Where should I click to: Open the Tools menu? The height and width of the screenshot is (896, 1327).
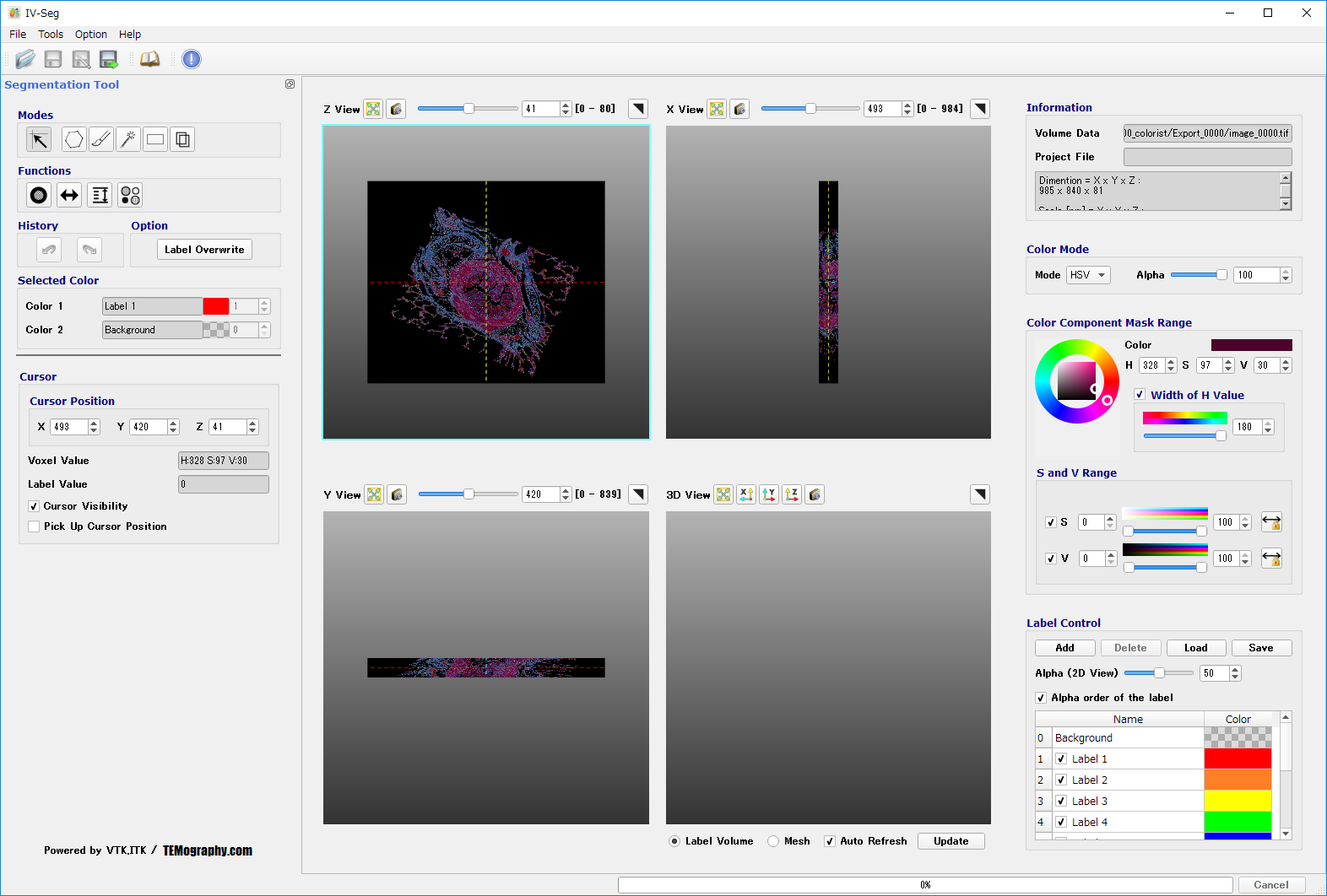51,35
